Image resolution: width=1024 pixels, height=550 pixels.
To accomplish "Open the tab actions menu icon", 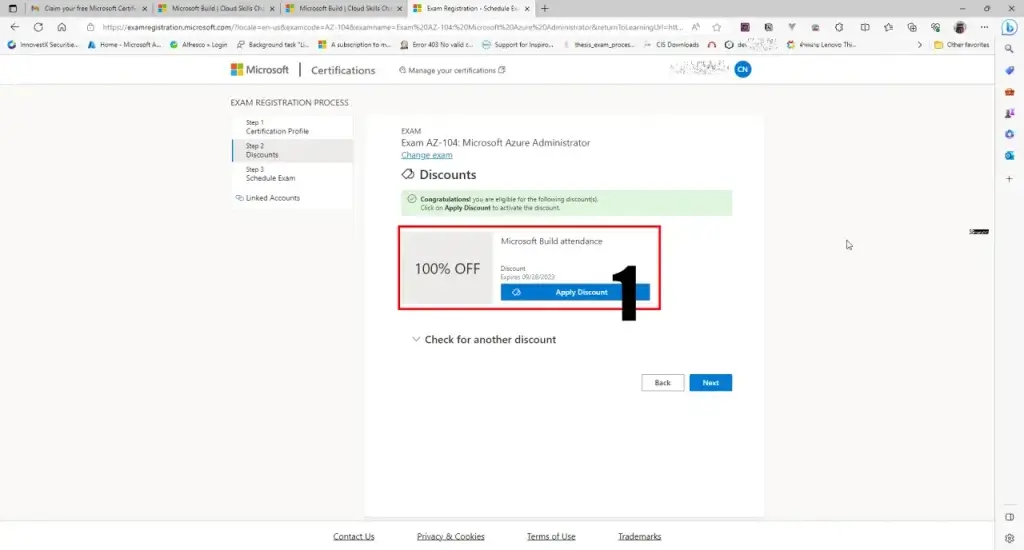I will pyautogui.click(x=12, y=8).
